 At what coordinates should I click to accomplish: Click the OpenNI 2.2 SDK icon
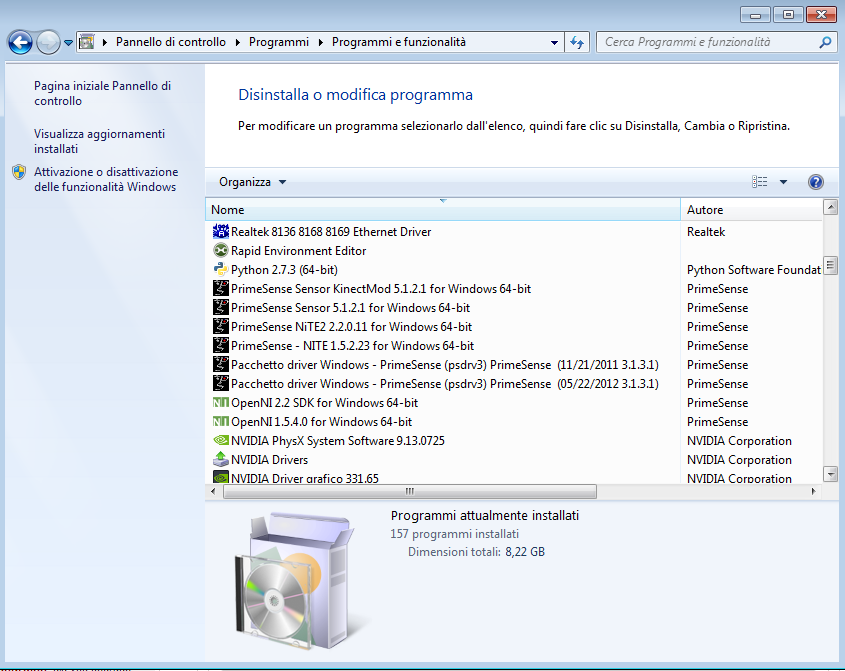[x=221, y=402]
